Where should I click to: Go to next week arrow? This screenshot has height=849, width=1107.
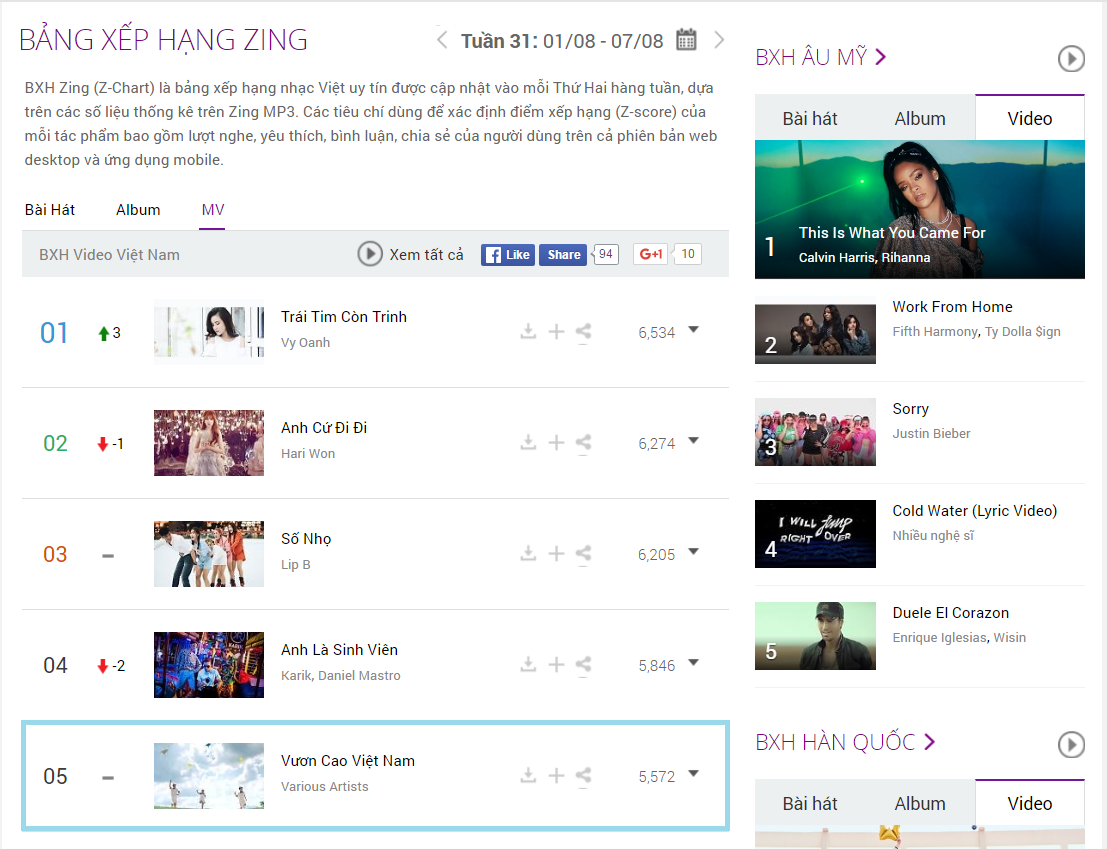tap(719, 40)
